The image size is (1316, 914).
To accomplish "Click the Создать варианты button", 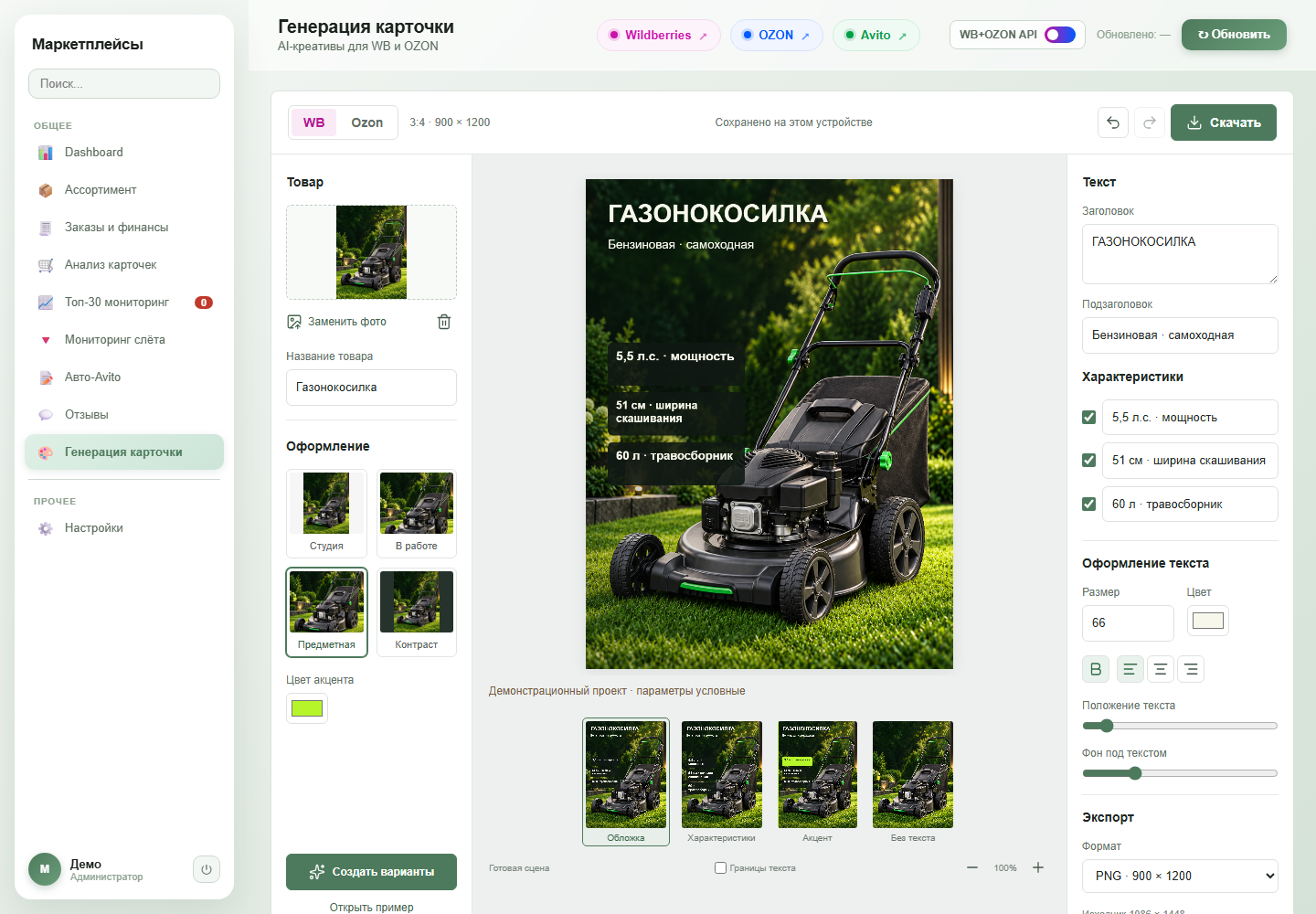I will pyautogui.click(x=371, y=872).
